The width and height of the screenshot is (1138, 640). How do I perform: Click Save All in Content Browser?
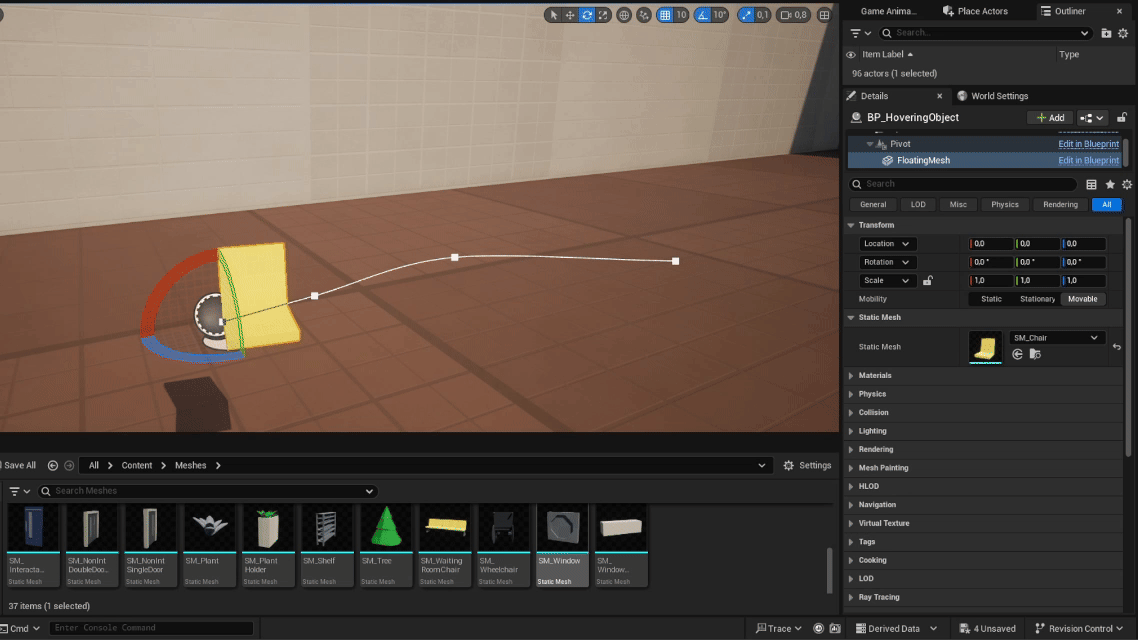coord(20,465)
